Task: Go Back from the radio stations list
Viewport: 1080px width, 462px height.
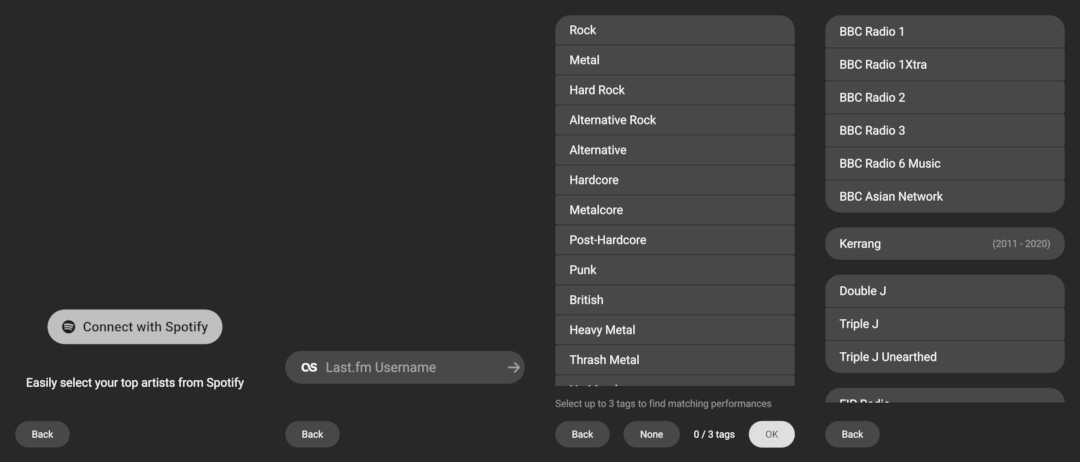Action: click(853, 434)
